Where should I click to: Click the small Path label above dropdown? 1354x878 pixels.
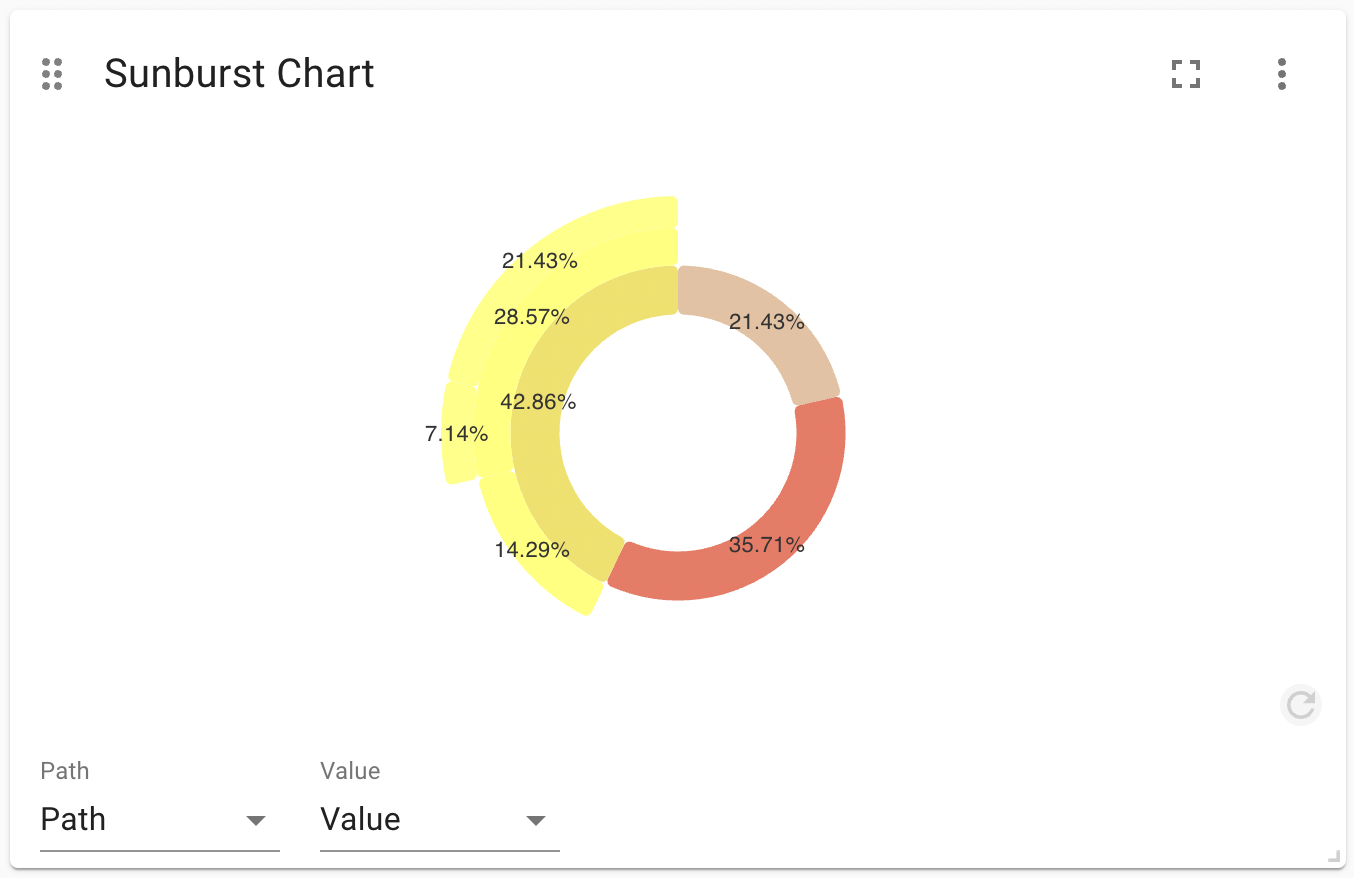(65, 771)
